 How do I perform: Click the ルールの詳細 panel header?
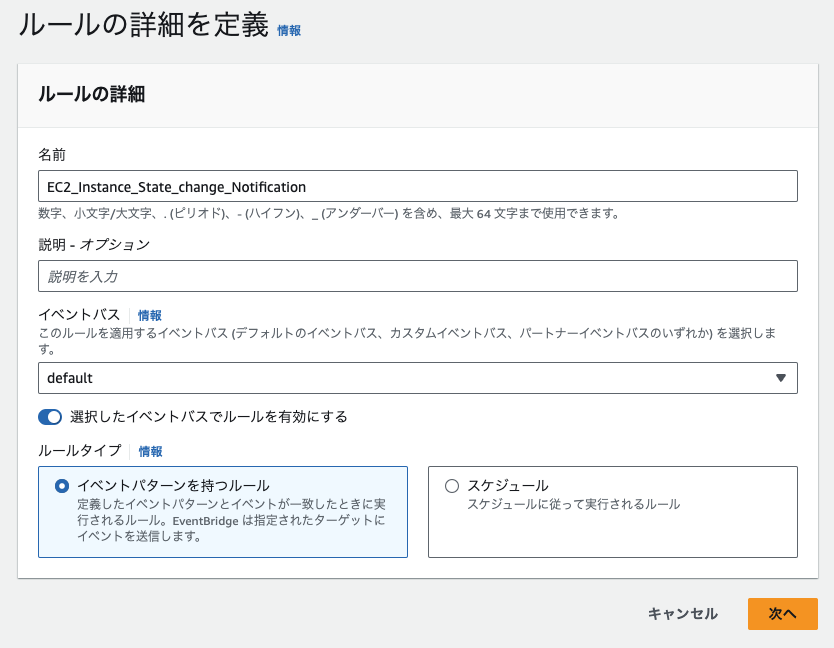click(418, 95)
